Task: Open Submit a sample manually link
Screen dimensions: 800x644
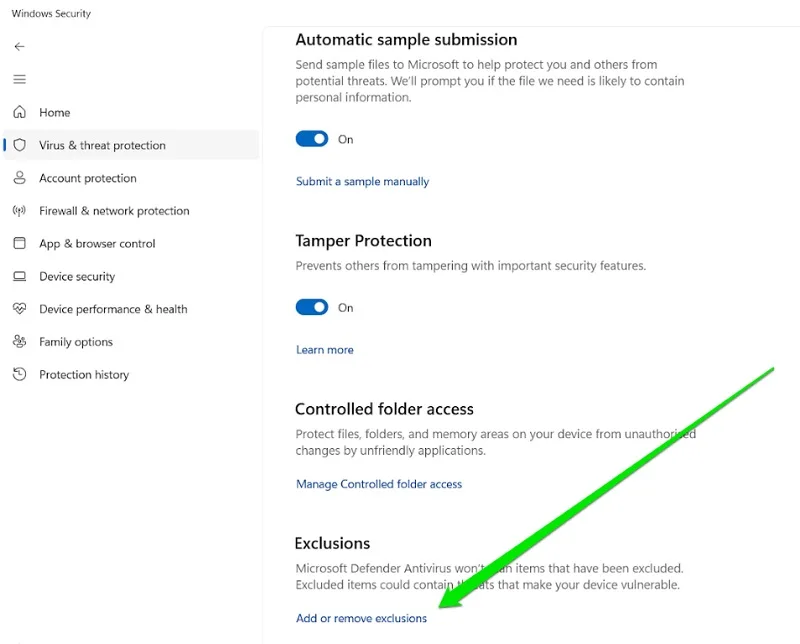Action: pyautogui.click(x=362, y=182)
